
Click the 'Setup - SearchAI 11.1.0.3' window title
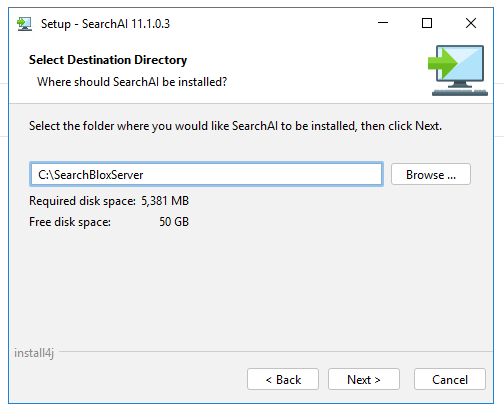105,24
